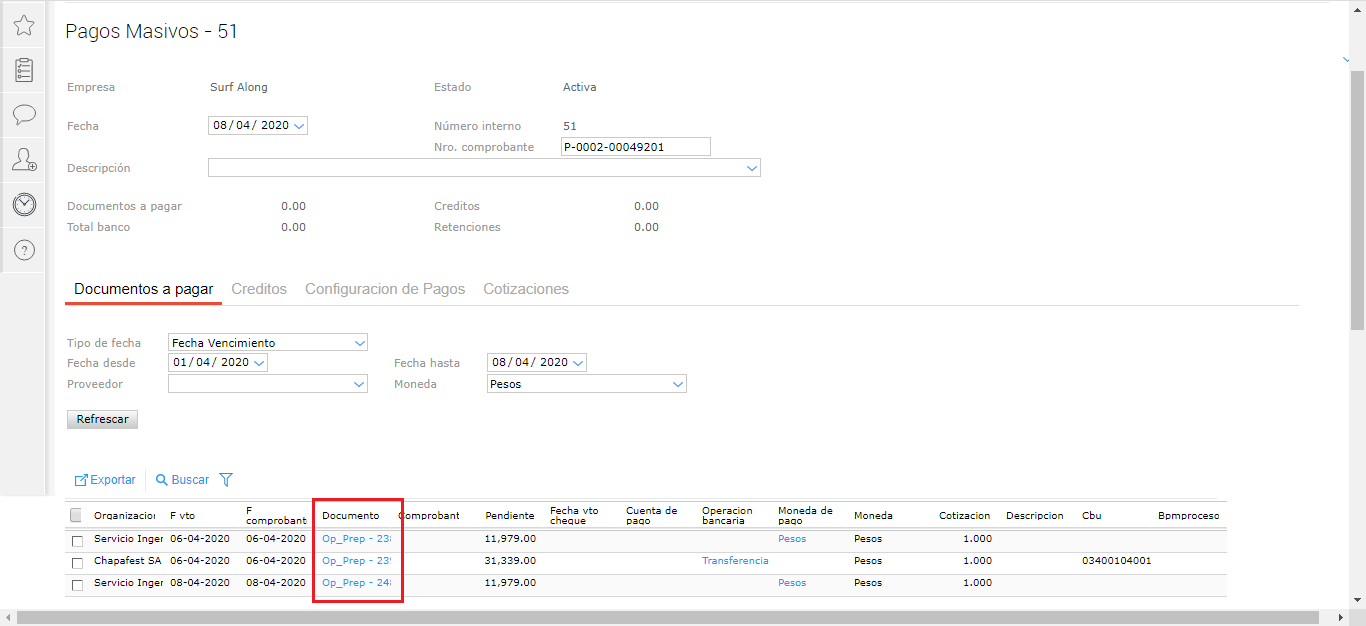Click the favorites star icon in sidebar
The height and width of the screenshot is (626, 1366).
pyautogui.click(x=24, y=25)
